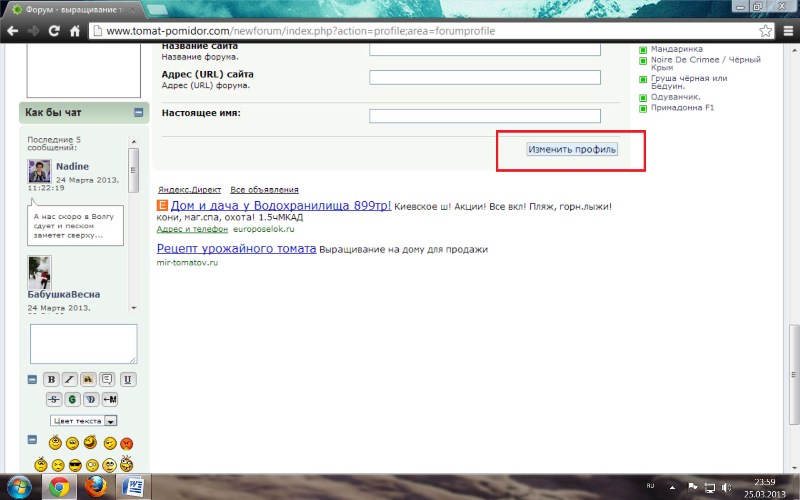This screenshot has width=800, height=500.
Task: Open the Chrome menu button
Action: tap(786, 30)
